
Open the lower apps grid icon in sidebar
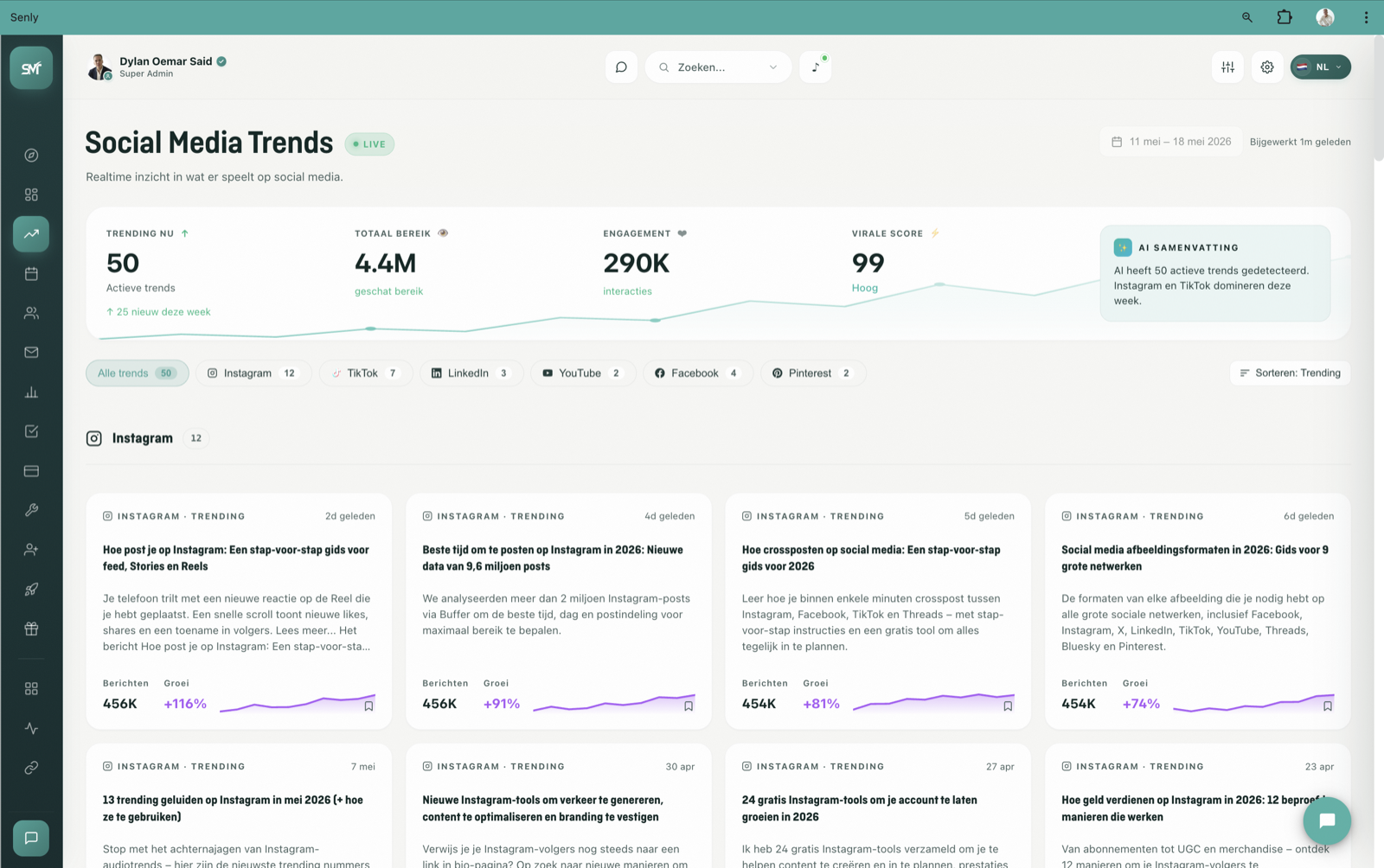pyautogui.click(x=31, y=689)
